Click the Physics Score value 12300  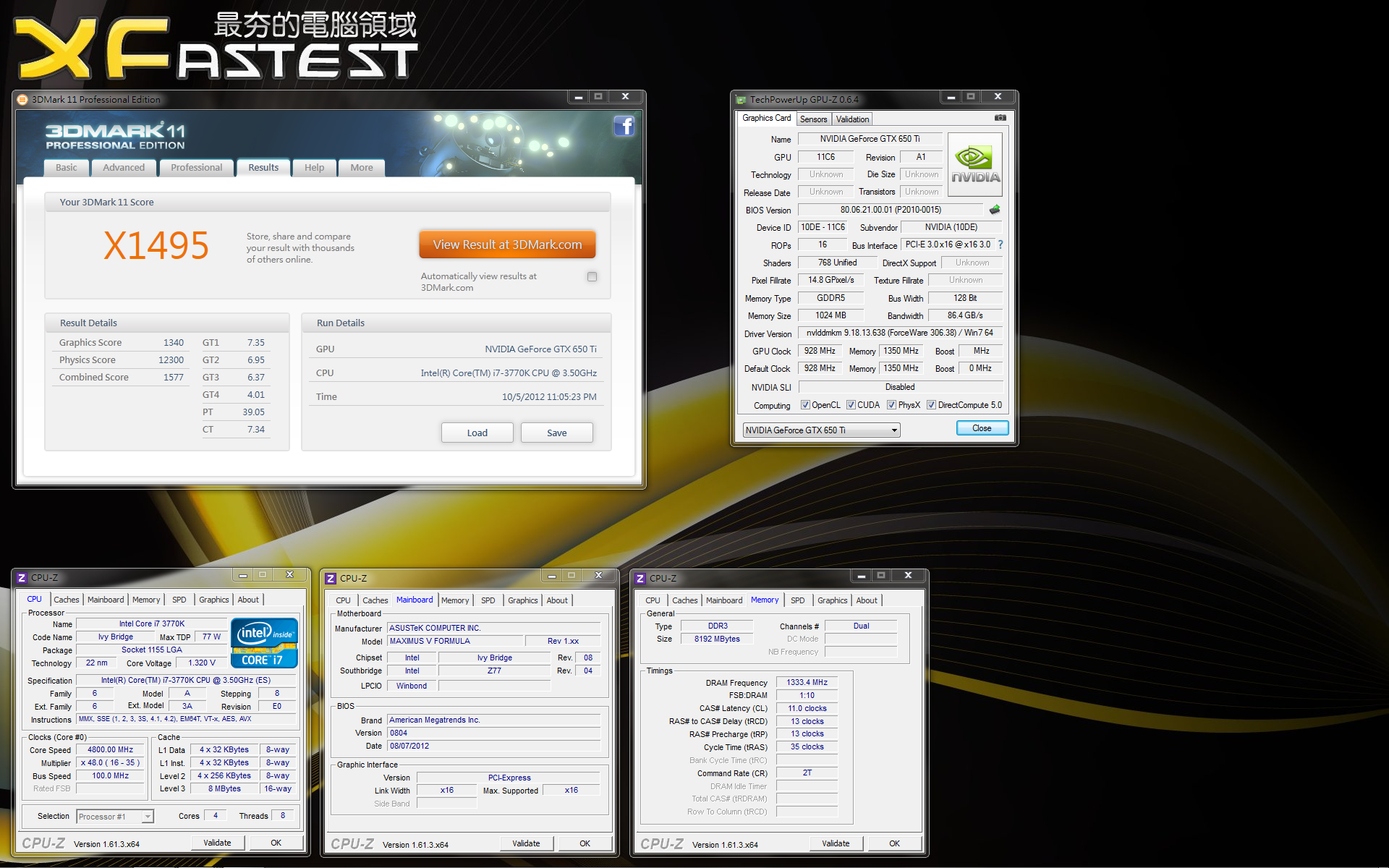171,360
